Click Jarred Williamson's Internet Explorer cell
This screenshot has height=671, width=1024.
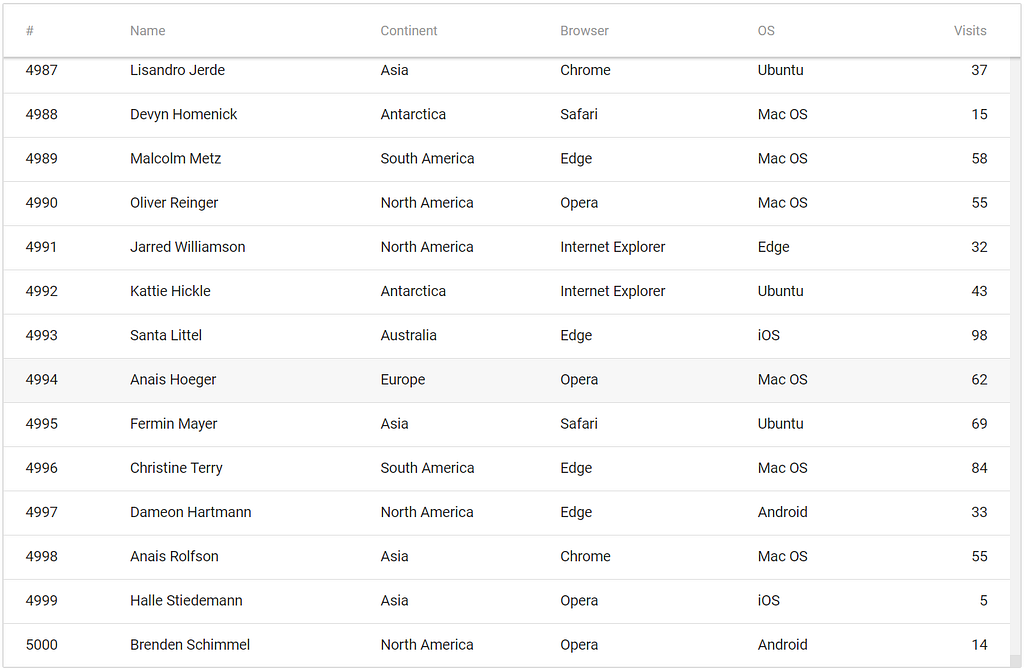click(x=613, y=247)
